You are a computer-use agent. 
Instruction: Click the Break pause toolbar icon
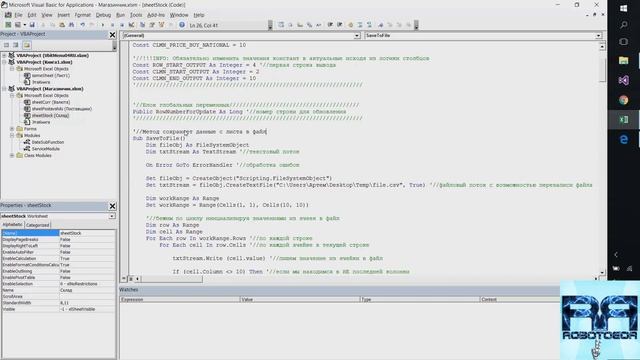tap(112, 25)
